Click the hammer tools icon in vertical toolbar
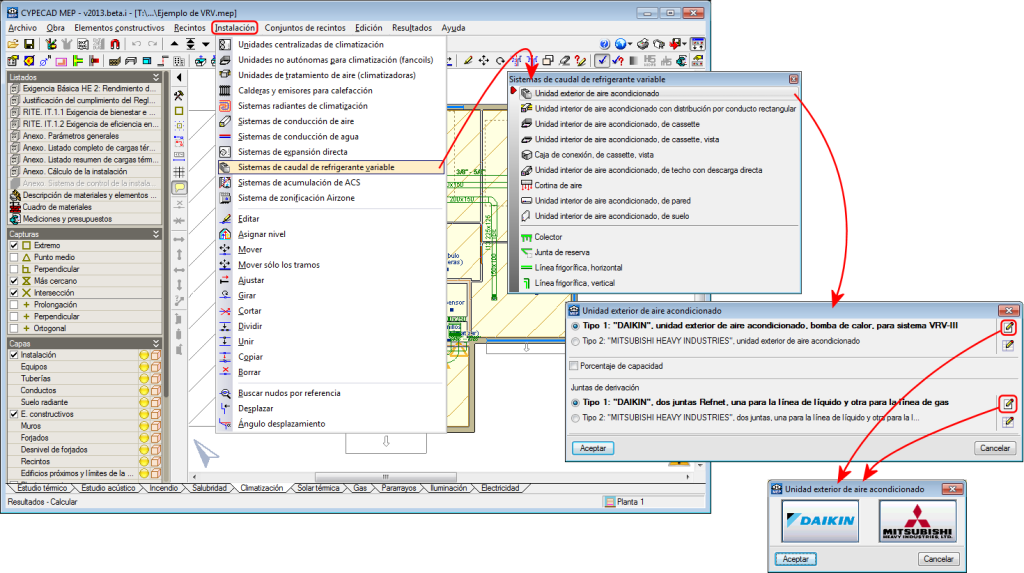The image size is (1024, 573). pyautogui.click(x=179, y=95)
